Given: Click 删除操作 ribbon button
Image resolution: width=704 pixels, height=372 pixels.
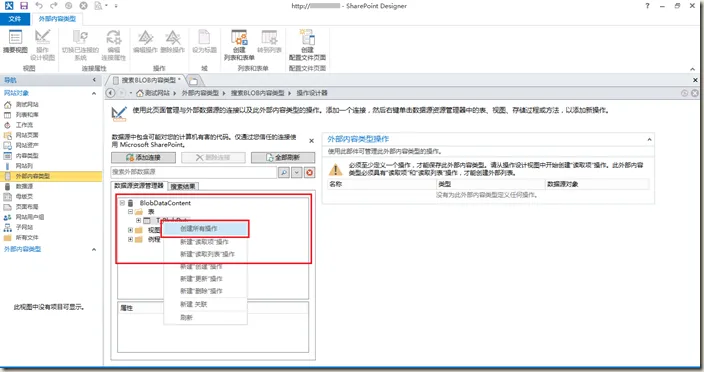Looking at the screenshot, I should [x=172, y=42].
